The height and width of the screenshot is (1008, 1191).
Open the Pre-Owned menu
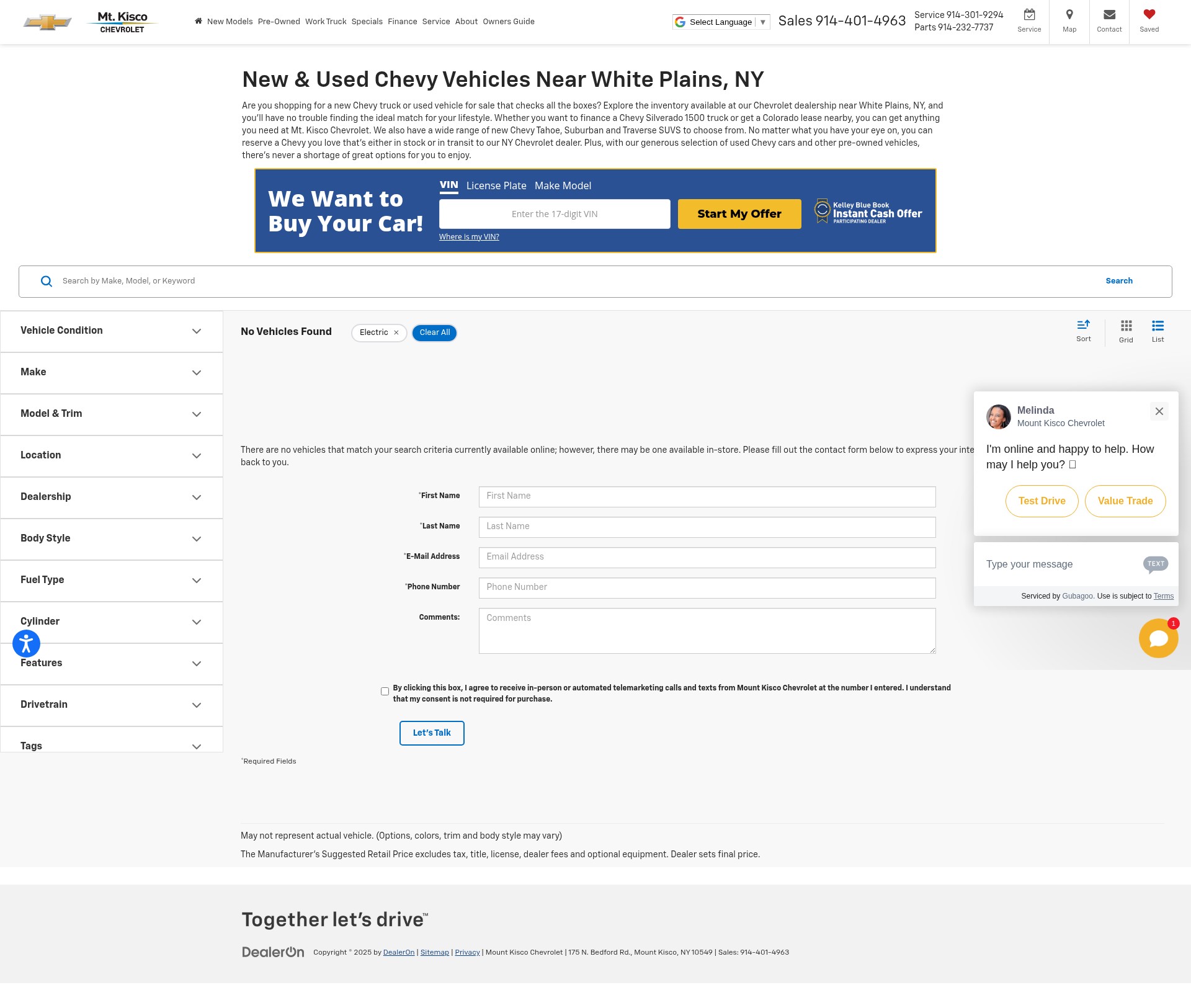click(279, 22)
